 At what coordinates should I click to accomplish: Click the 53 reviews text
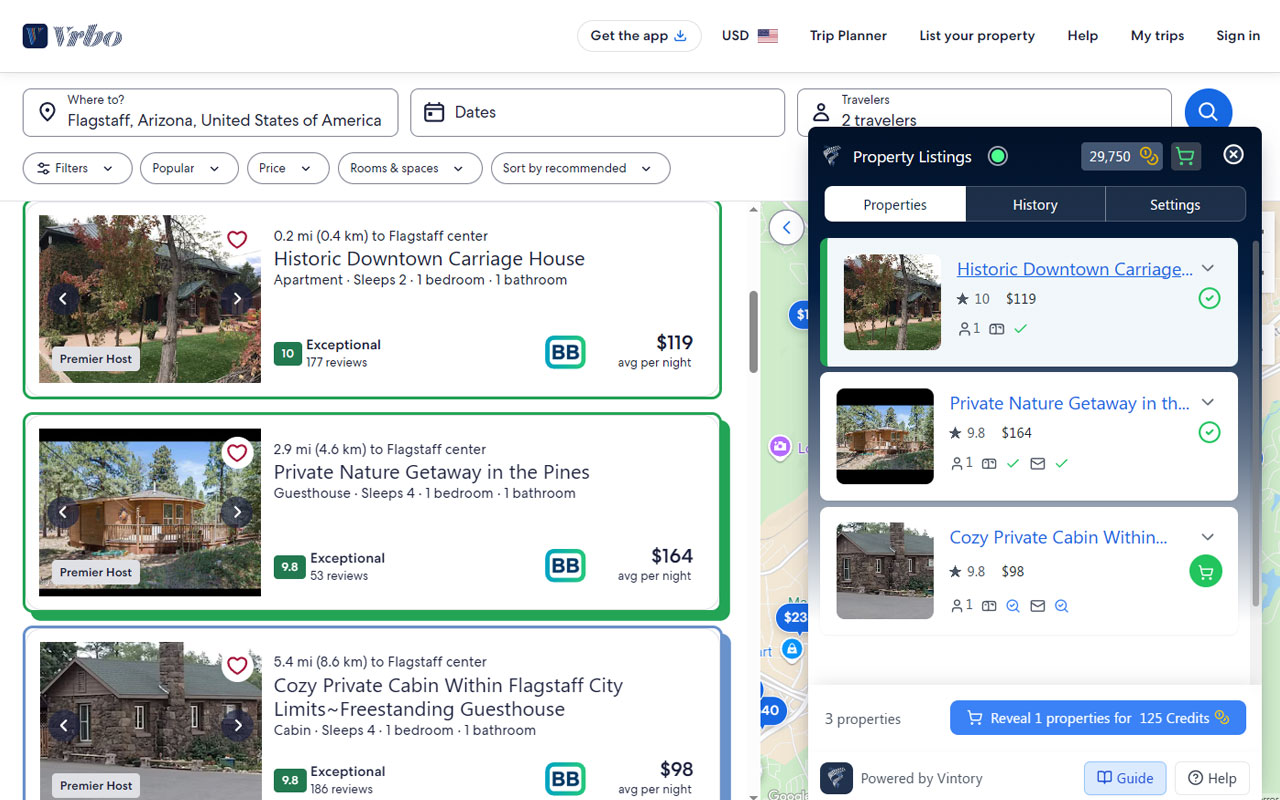pos(339,576)
